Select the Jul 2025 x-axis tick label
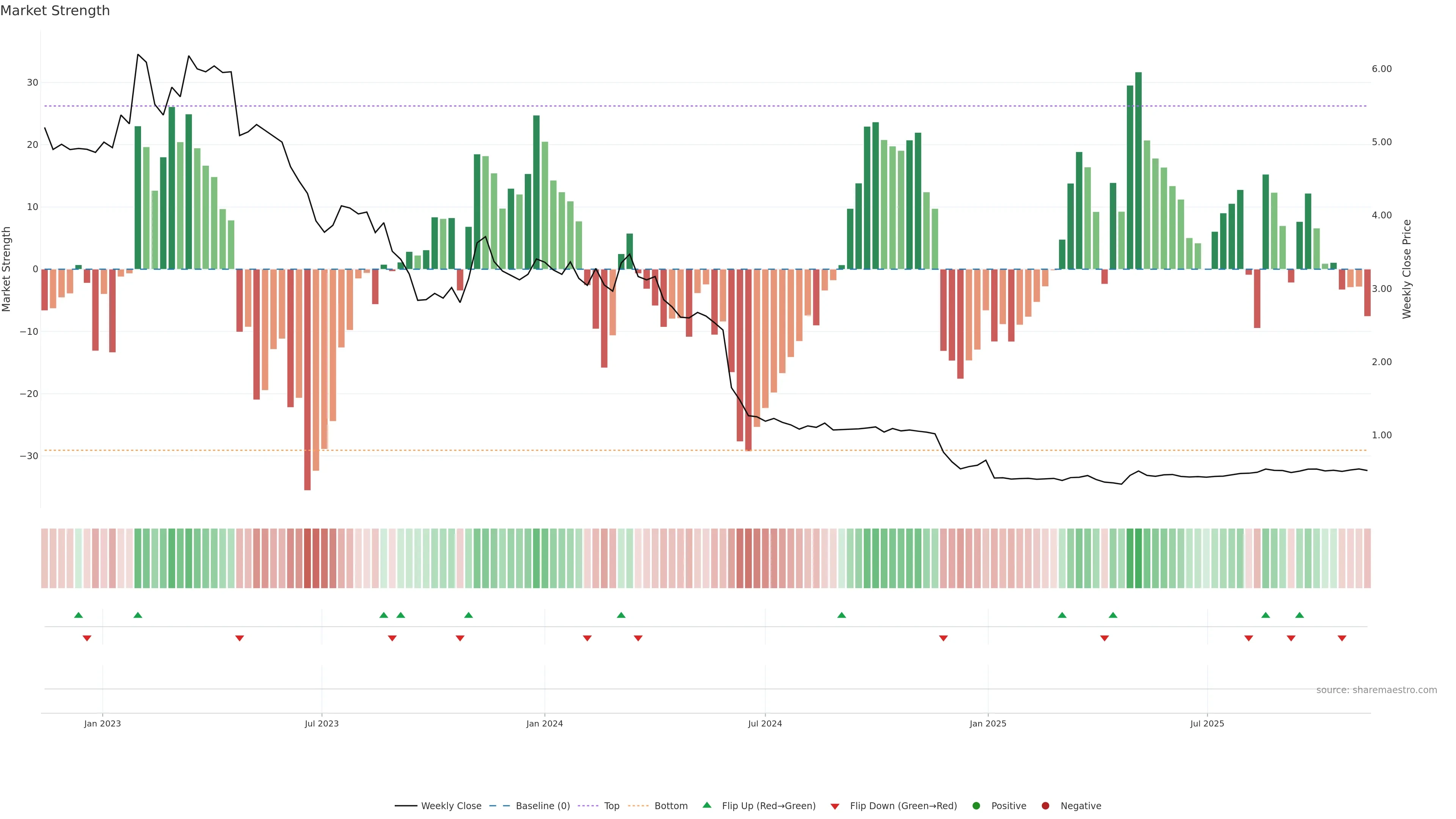The width and height of the screenshot is (1456, 819). (1207, 723)
